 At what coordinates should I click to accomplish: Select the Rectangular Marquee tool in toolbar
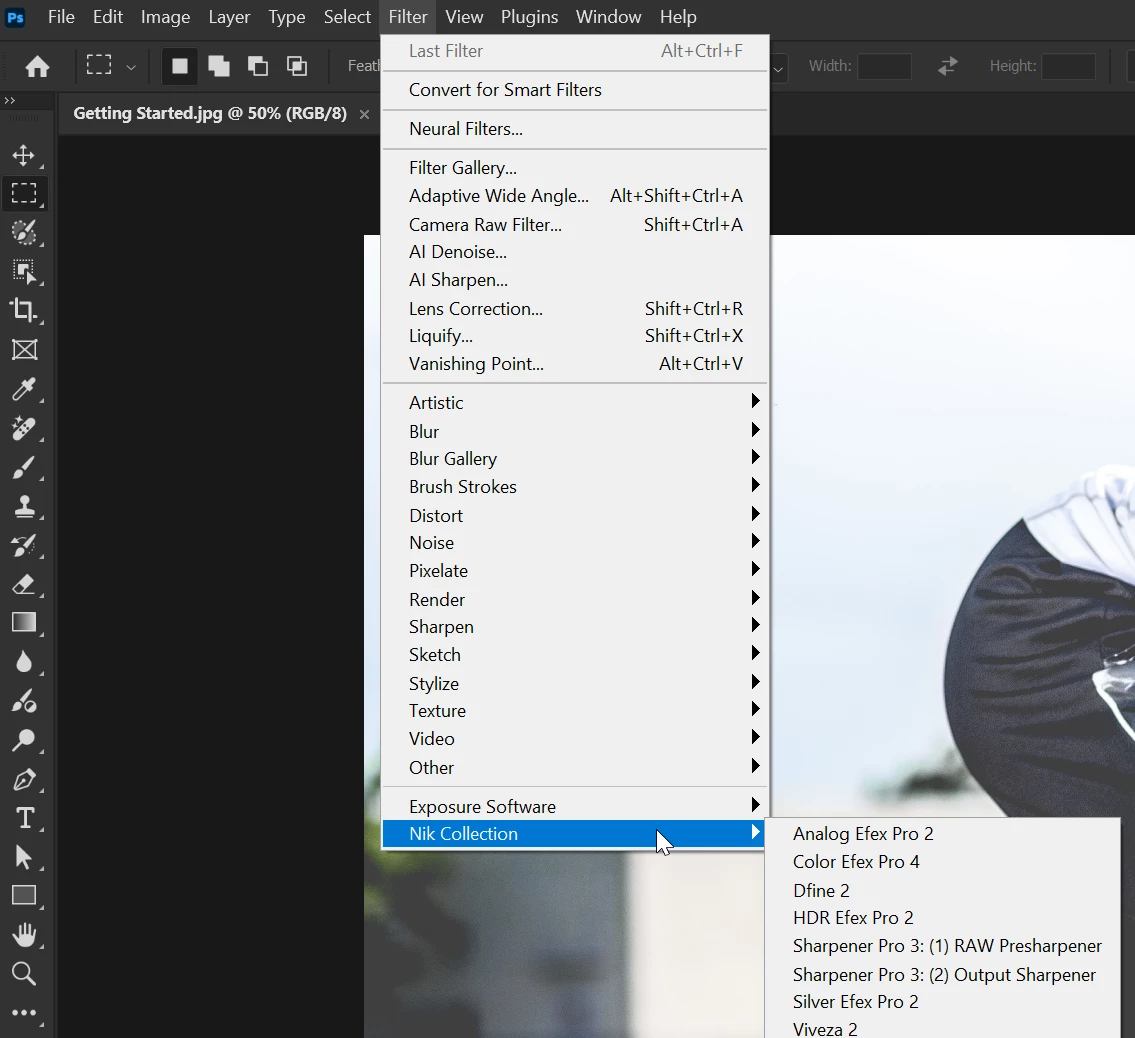[x=24, y=194]
